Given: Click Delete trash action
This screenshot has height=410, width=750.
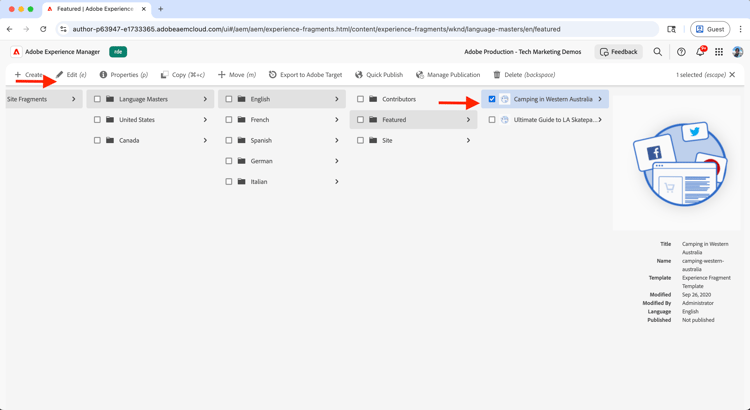Looking at the screenshot, I should [524, 75].
